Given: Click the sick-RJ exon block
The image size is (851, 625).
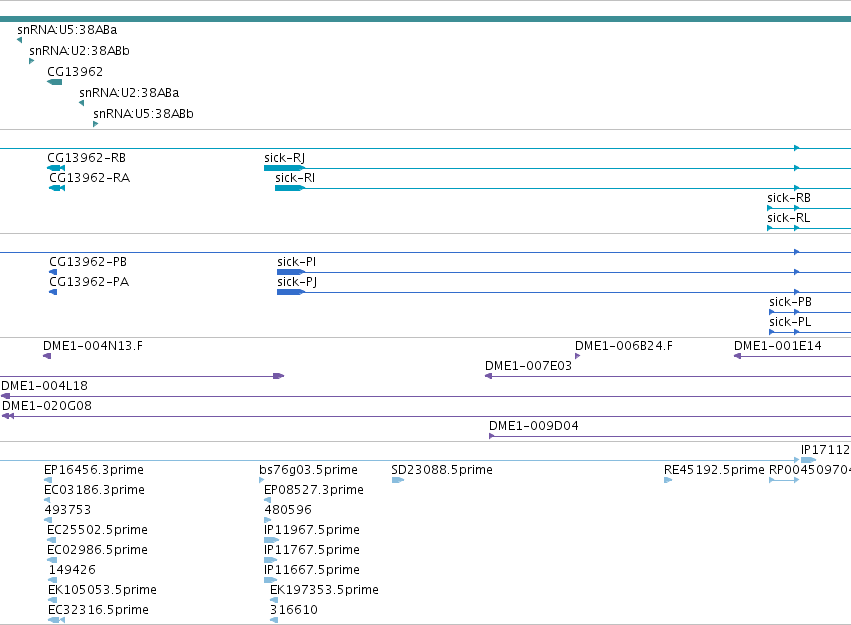Looking at the screenshot, I should point(283,168).
